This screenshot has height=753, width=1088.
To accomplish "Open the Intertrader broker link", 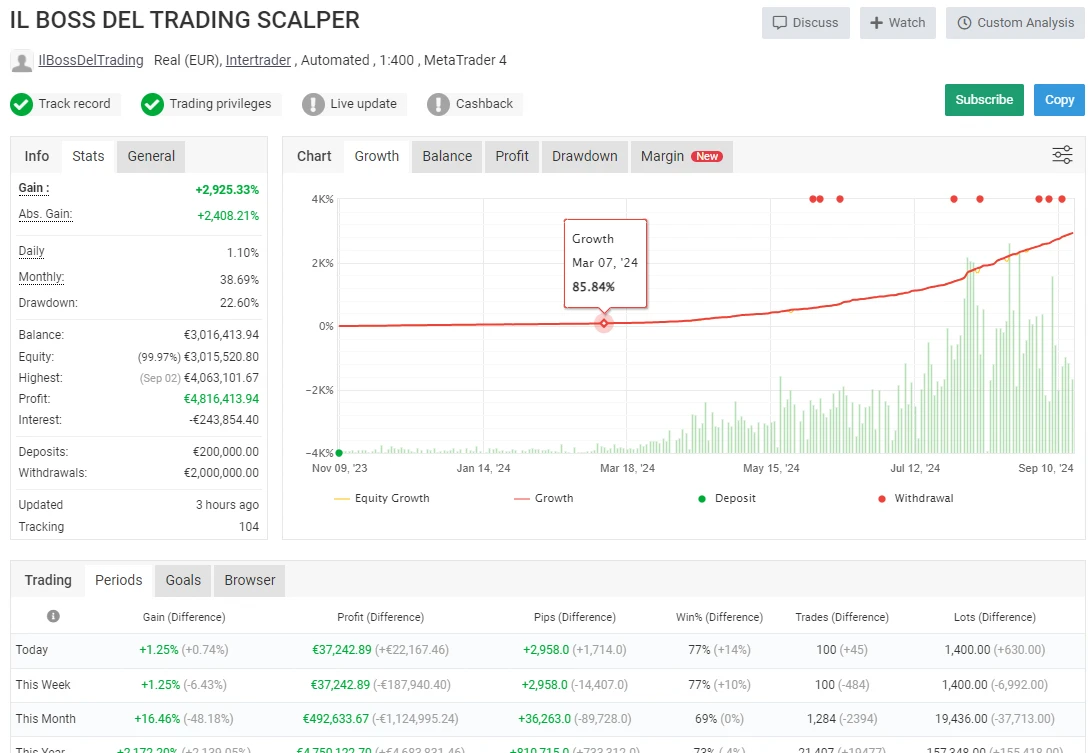I will (x=258, y=60).
